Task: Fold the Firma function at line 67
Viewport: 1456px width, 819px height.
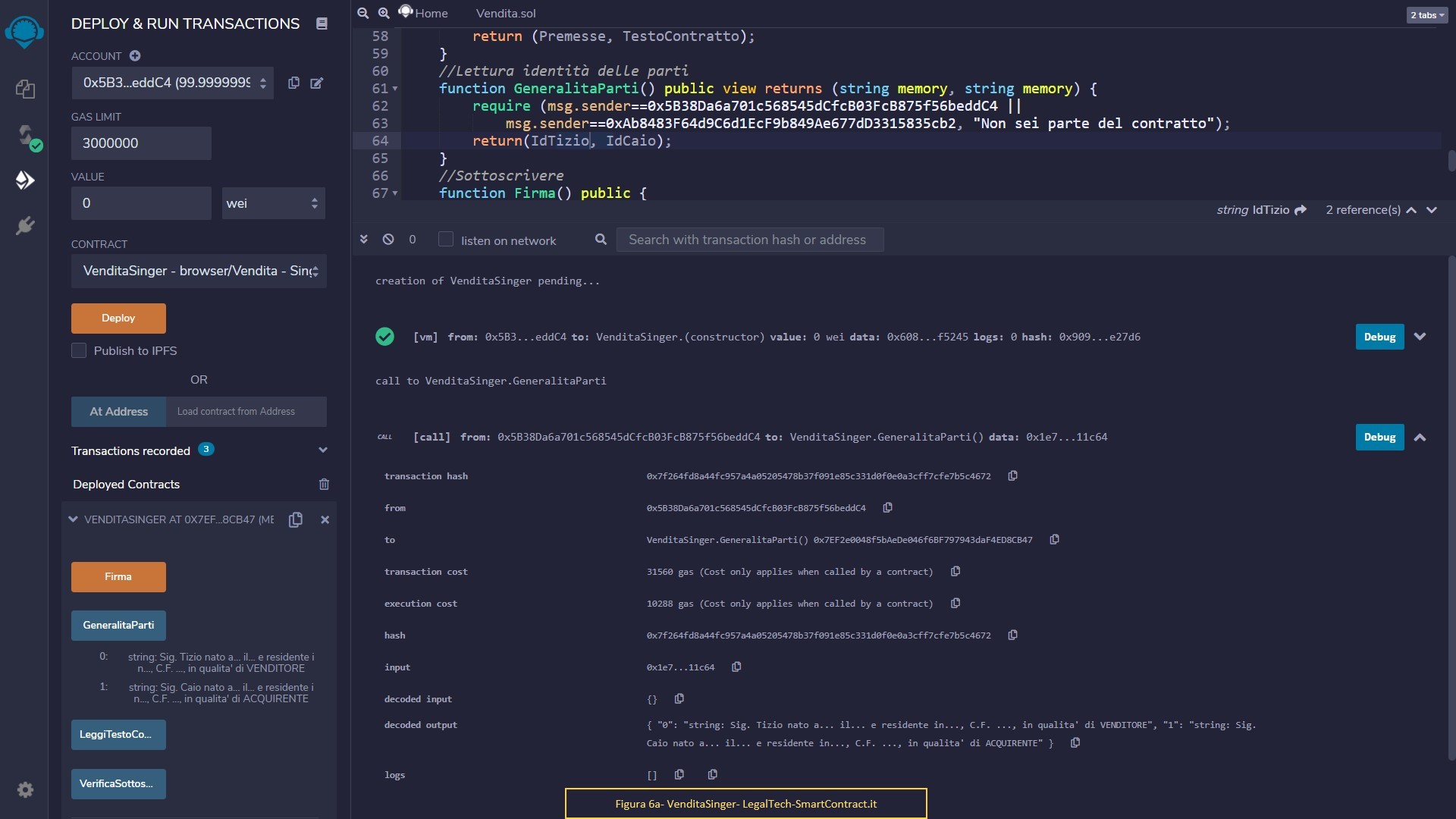Action: point(395,193)
